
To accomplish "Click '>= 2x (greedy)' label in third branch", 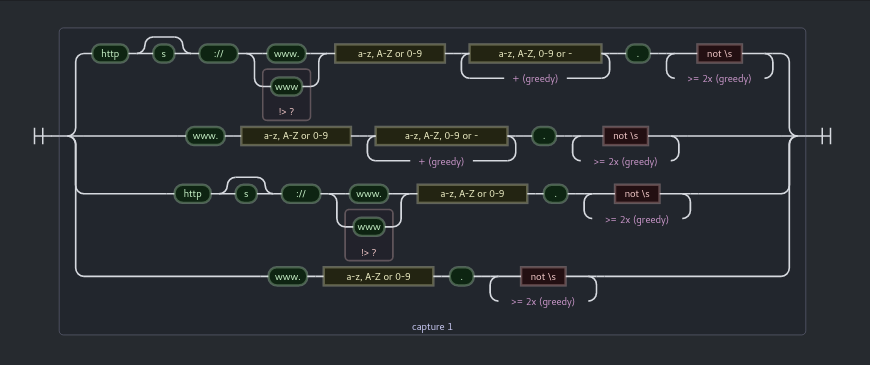I will point(637,220).
